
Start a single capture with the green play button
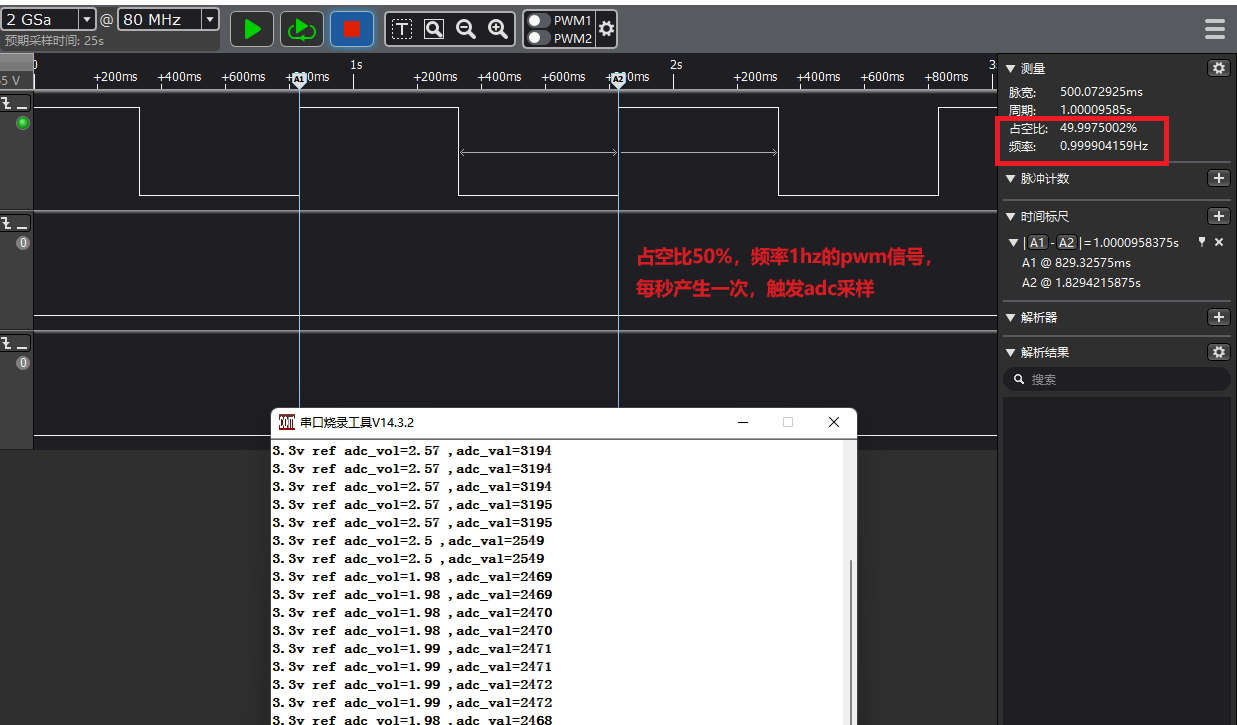click(x=252, y=29)
